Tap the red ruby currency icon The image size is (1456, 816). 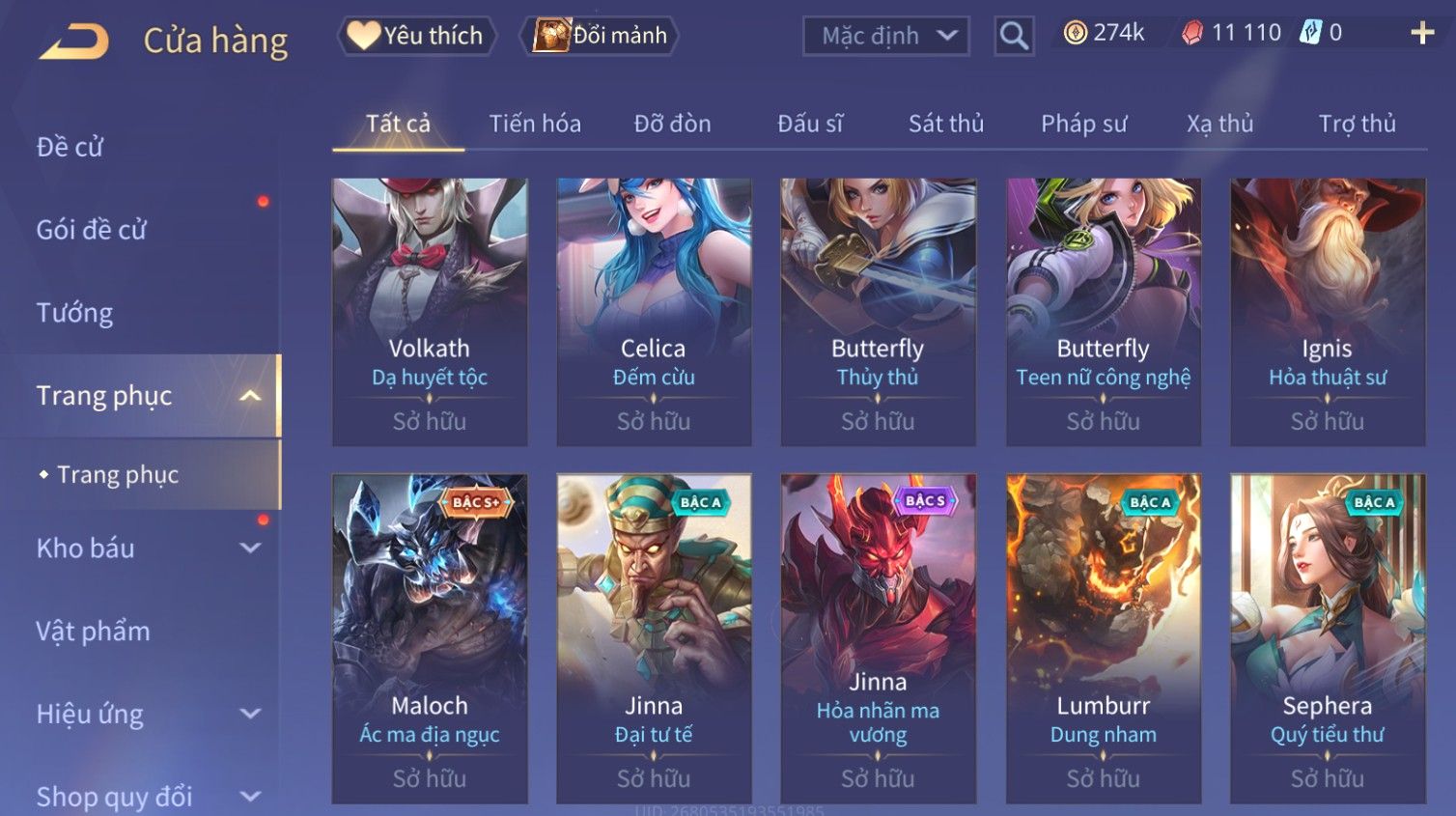(x=1192, y=34)
